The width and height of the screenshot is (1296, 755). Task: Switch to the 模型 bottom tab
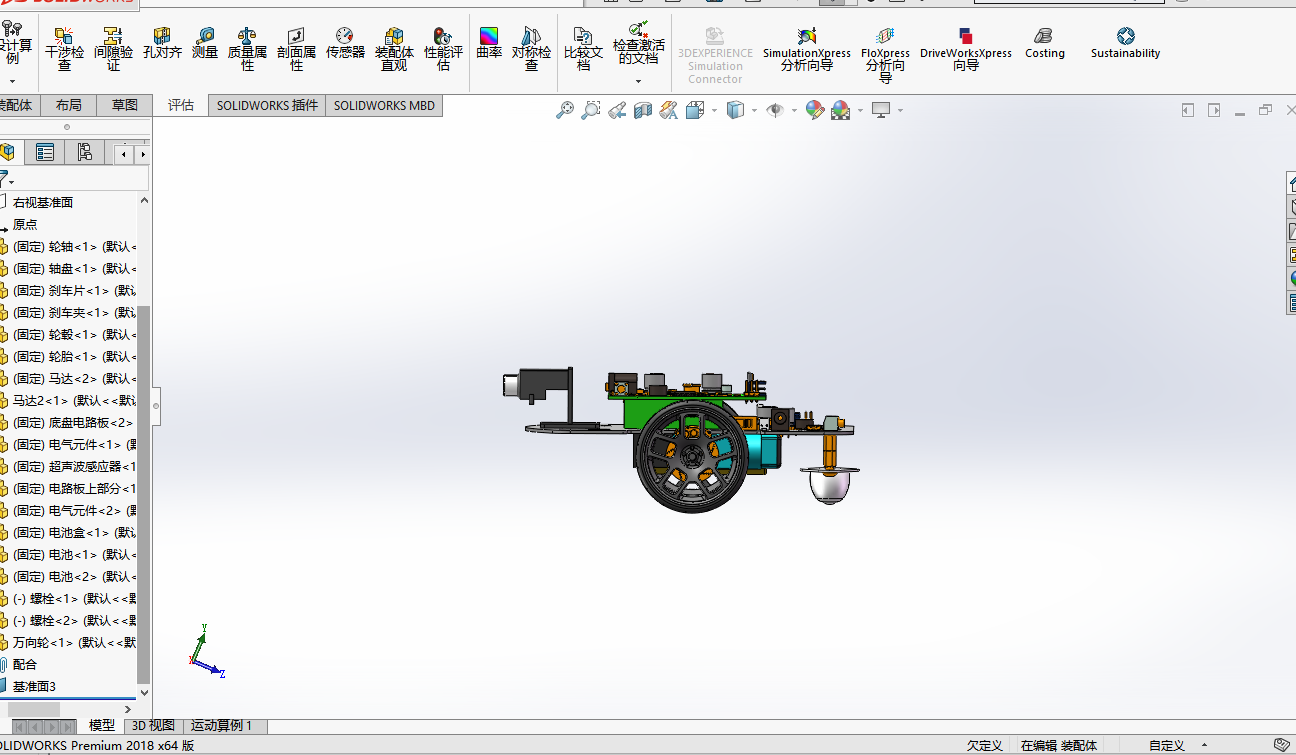tap(102, 726)
